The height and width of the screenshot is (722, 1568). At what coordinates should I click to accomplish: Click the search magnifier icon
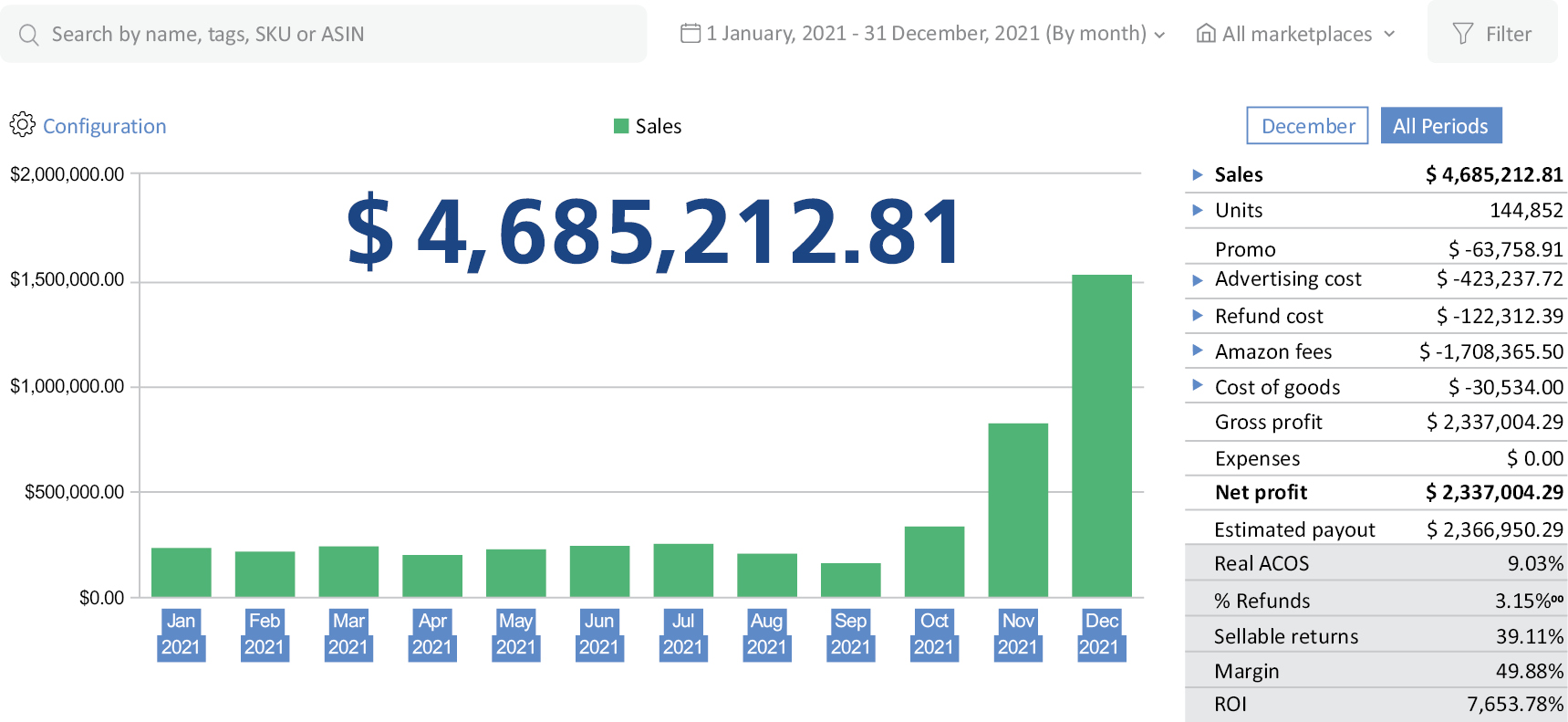tap(29, 35)
